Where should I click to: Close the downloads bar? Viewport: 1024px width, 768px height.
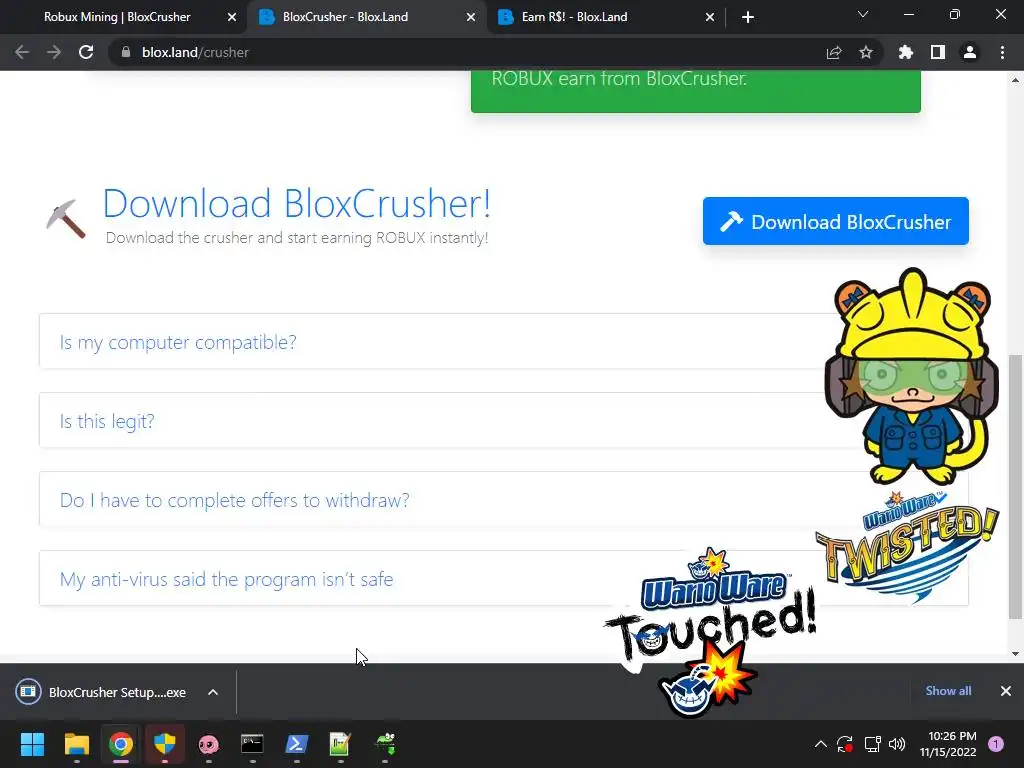(x=1006, y=691)
